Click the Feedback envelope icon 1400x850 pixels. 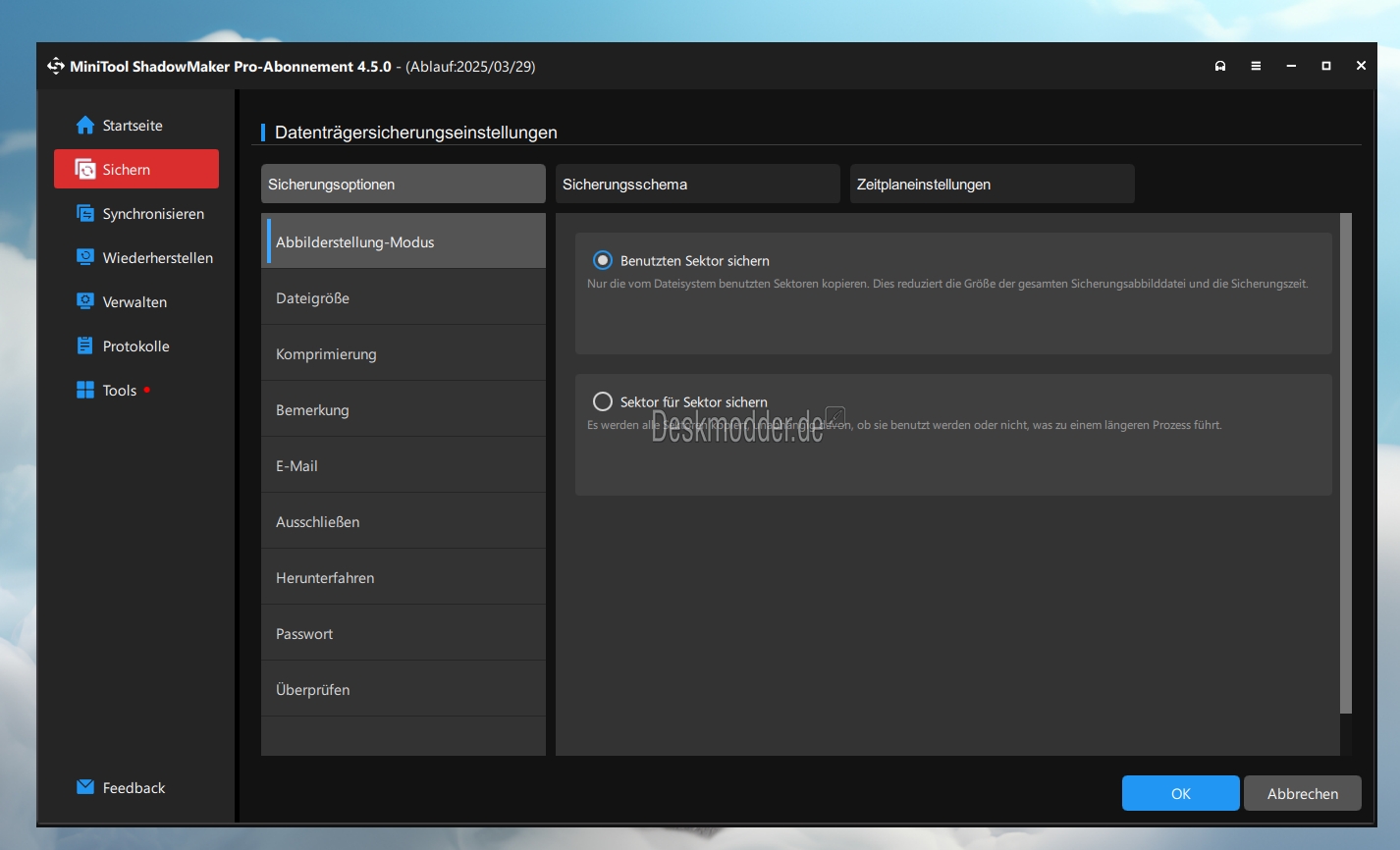[x=85, y=787]
